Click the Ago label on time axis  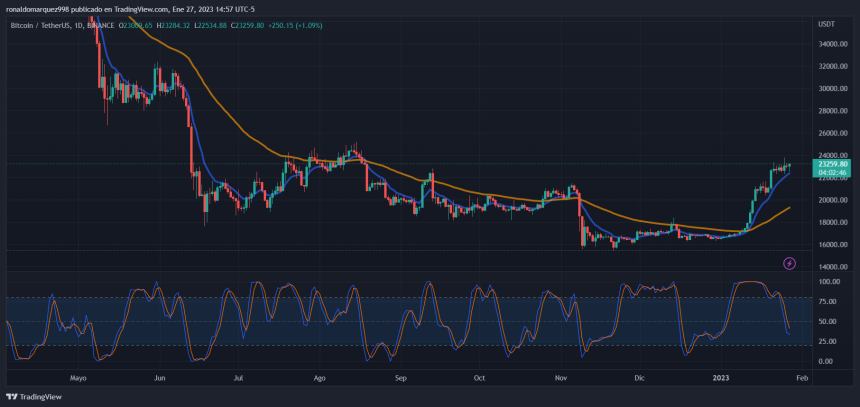tap(319, 380)
